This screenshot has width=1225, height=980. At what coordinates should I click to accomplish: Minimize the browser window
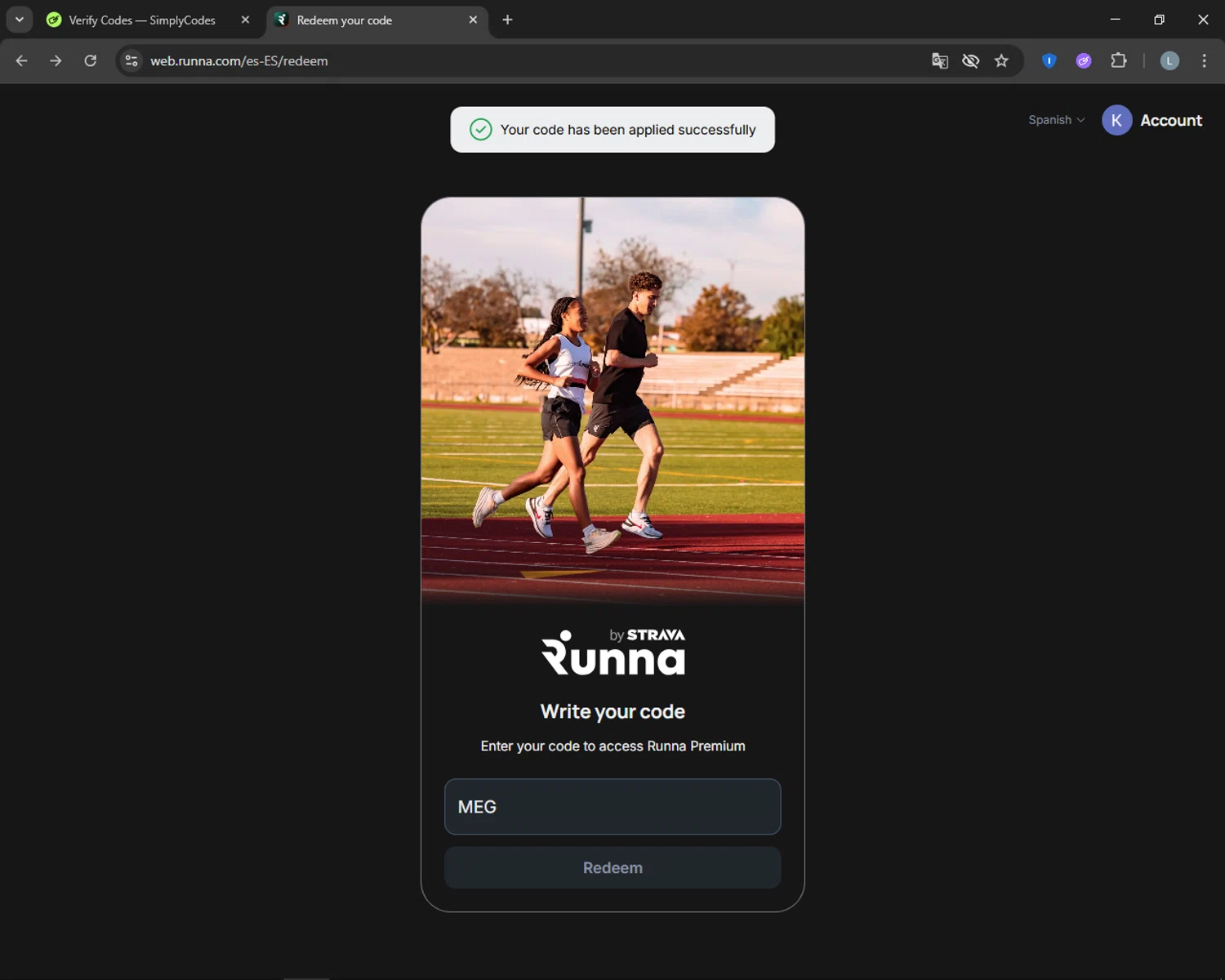(x=1115, y=20)
